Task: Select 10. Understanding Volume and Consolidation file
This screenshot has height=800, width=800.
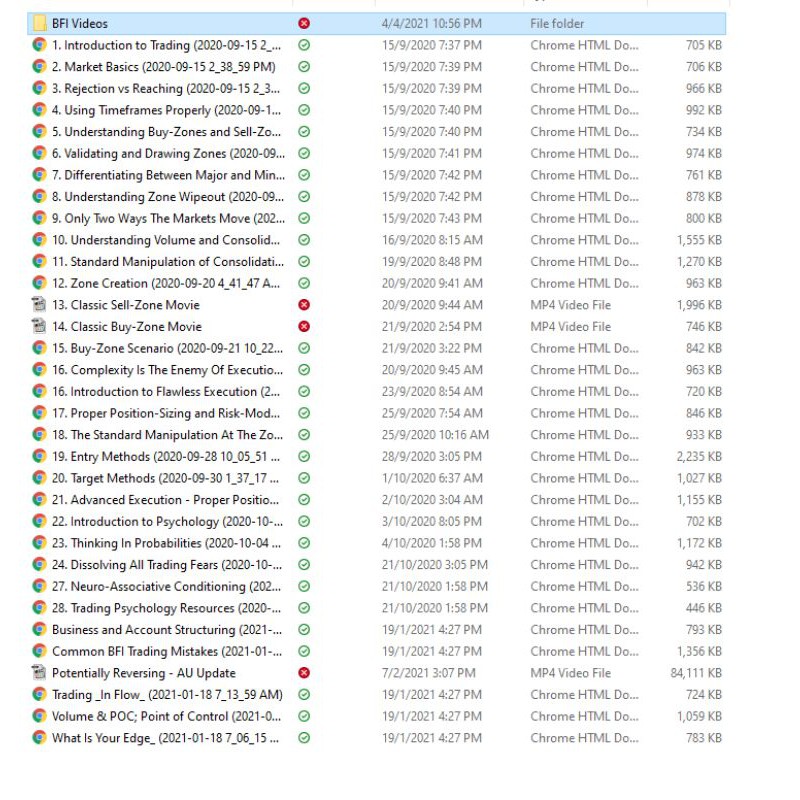Action: click(x=166, y=240)
